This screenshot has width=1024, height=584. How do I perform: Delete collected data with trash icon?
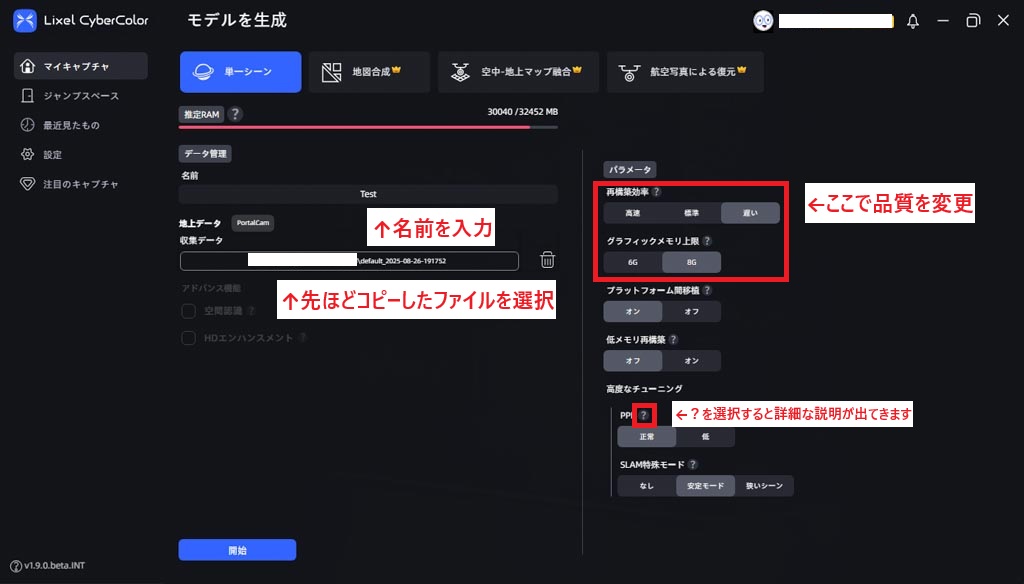point(547,260)
